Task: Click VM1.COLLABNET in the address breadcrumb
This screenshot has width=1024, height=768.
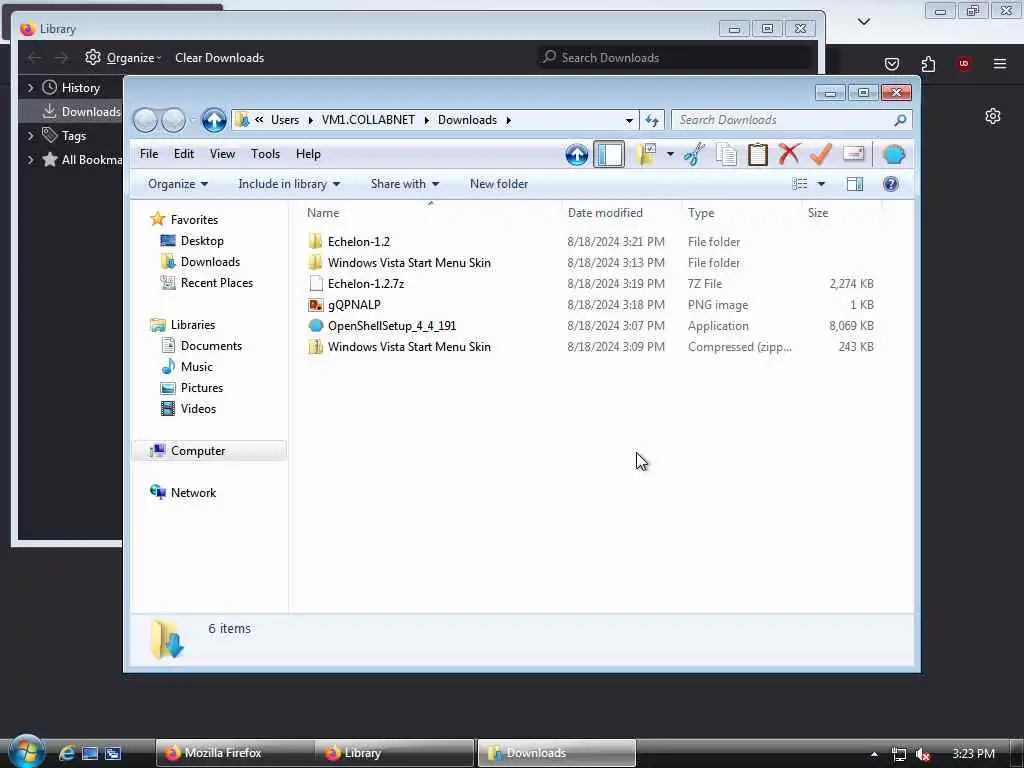Action: tap(368, 120)
